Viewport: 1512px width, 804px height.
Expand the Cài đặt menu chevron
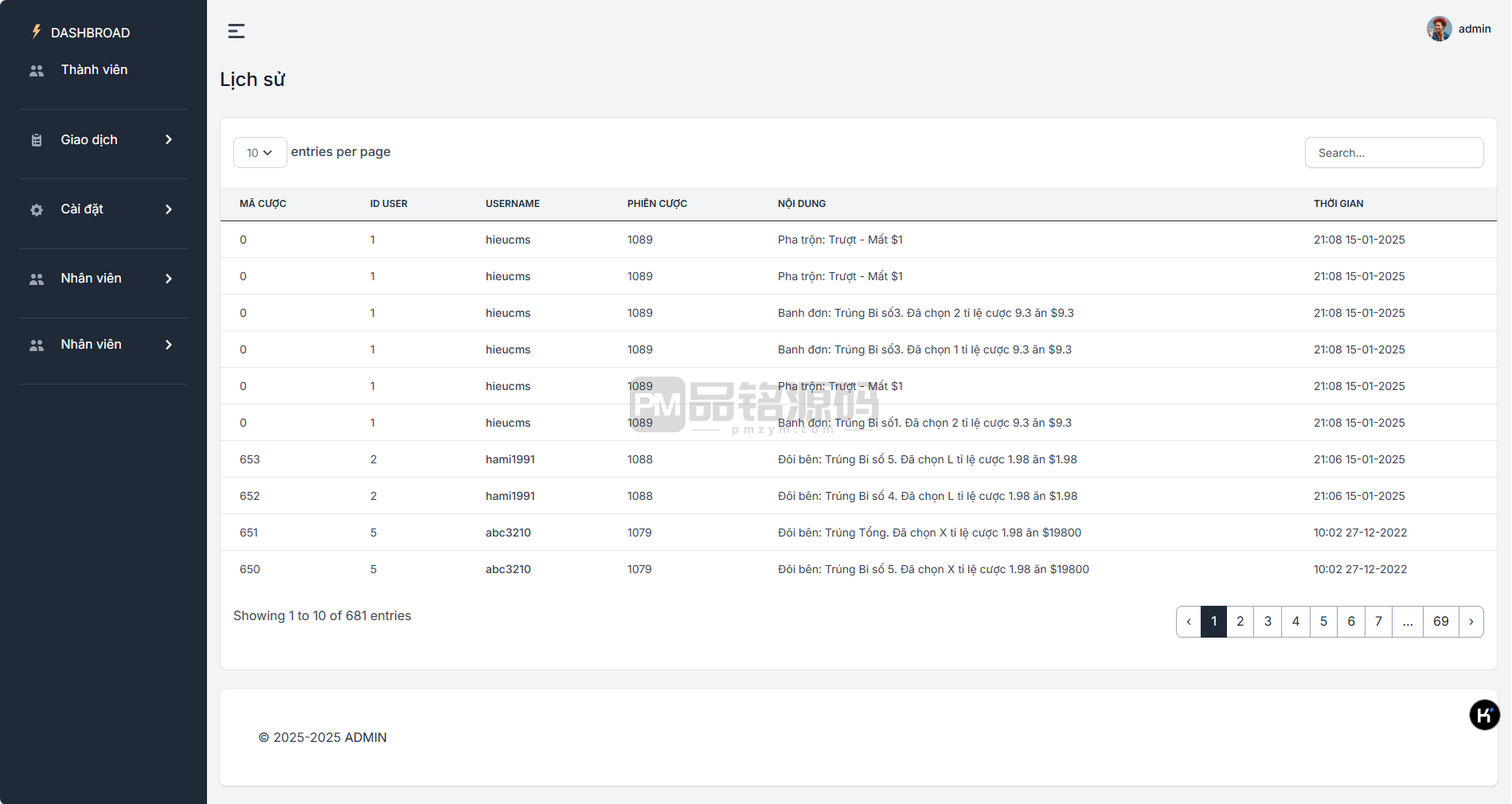click(x=169, y=209)
